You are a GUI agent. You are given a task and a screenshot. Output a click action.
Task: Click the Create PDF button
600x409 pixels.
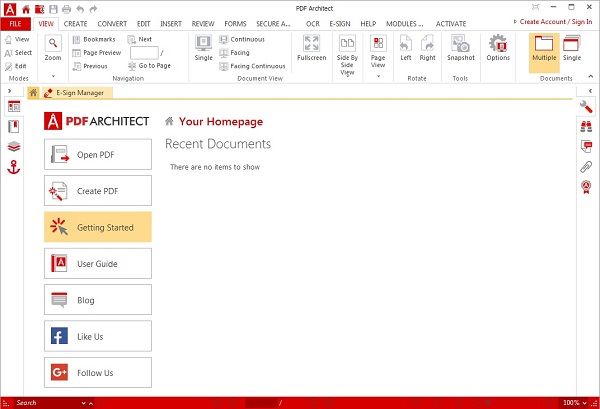click(98, 191)
